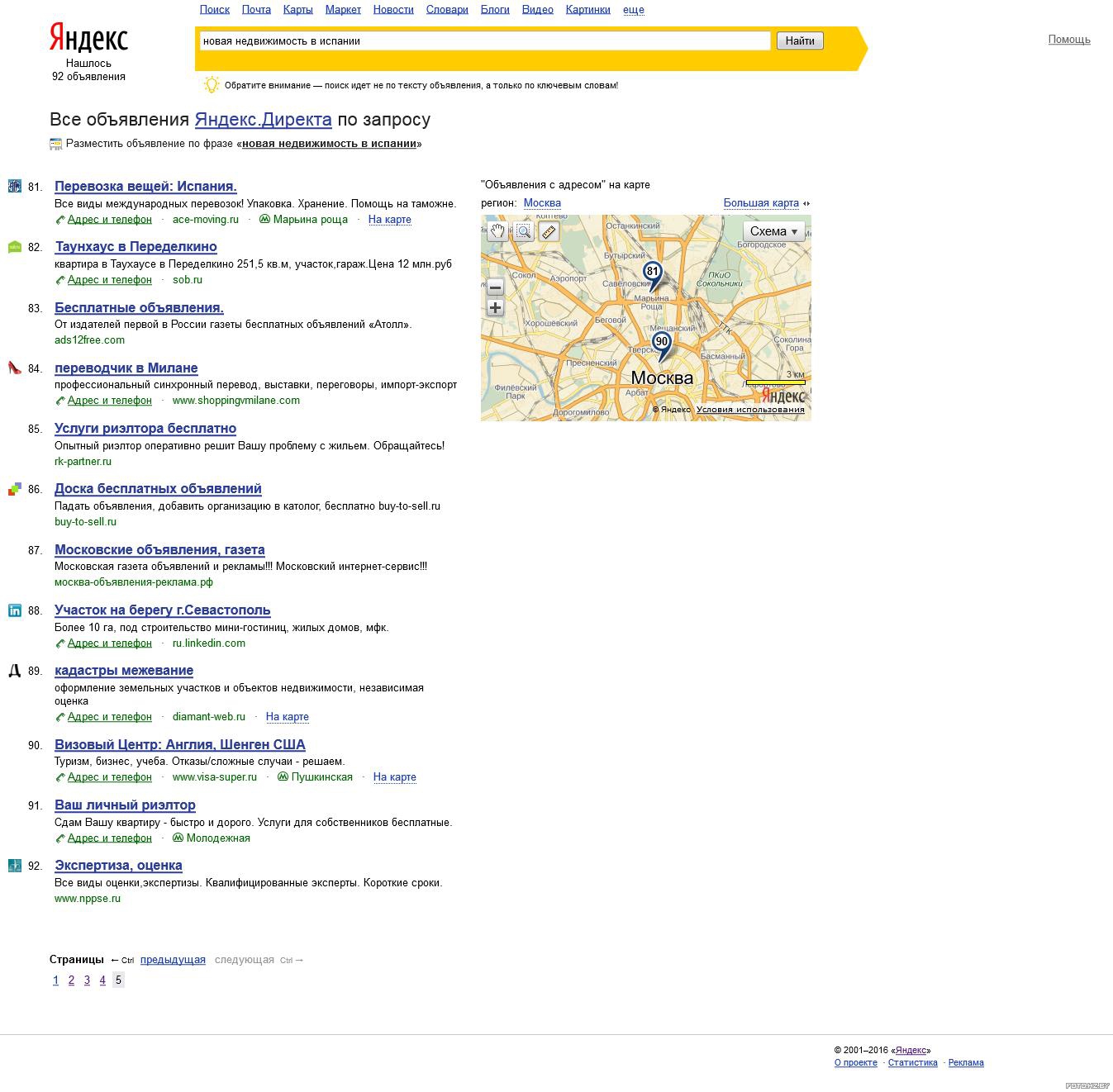The width and height of the screenshot is (1113, 1092).
Task: Click the colored squares favicon of ad 86
Action: (x=15, y=489)
